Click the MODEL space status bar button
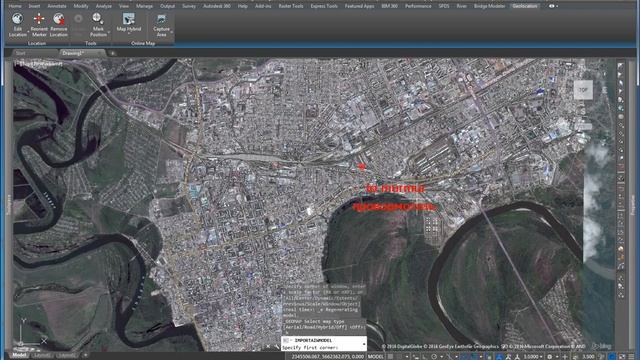 click(376, 356)
